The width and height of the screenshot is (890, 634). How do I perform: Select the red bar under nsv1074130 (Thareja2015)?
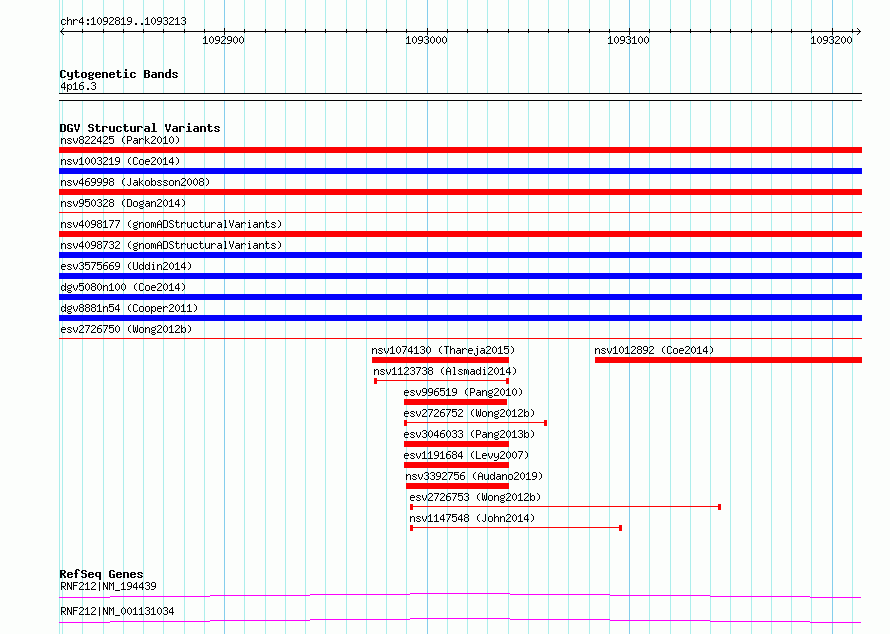point(440,360)
